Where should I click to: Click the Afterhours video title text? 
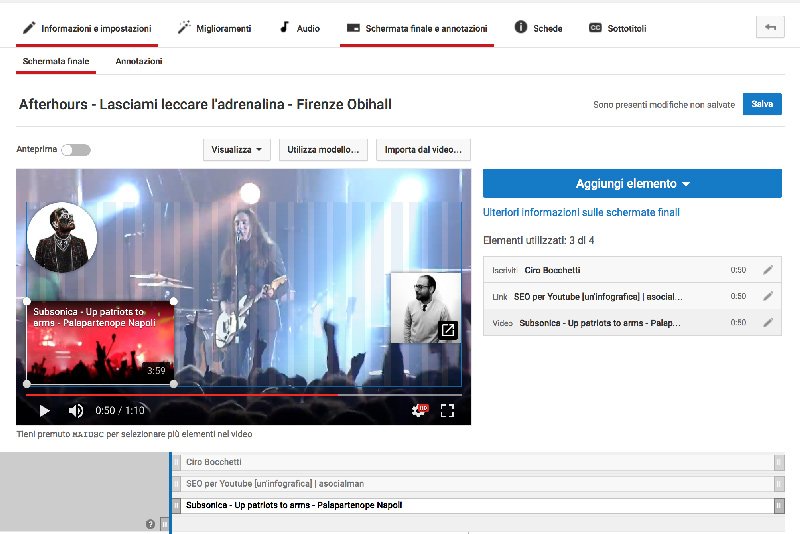[x=205, y=104]
